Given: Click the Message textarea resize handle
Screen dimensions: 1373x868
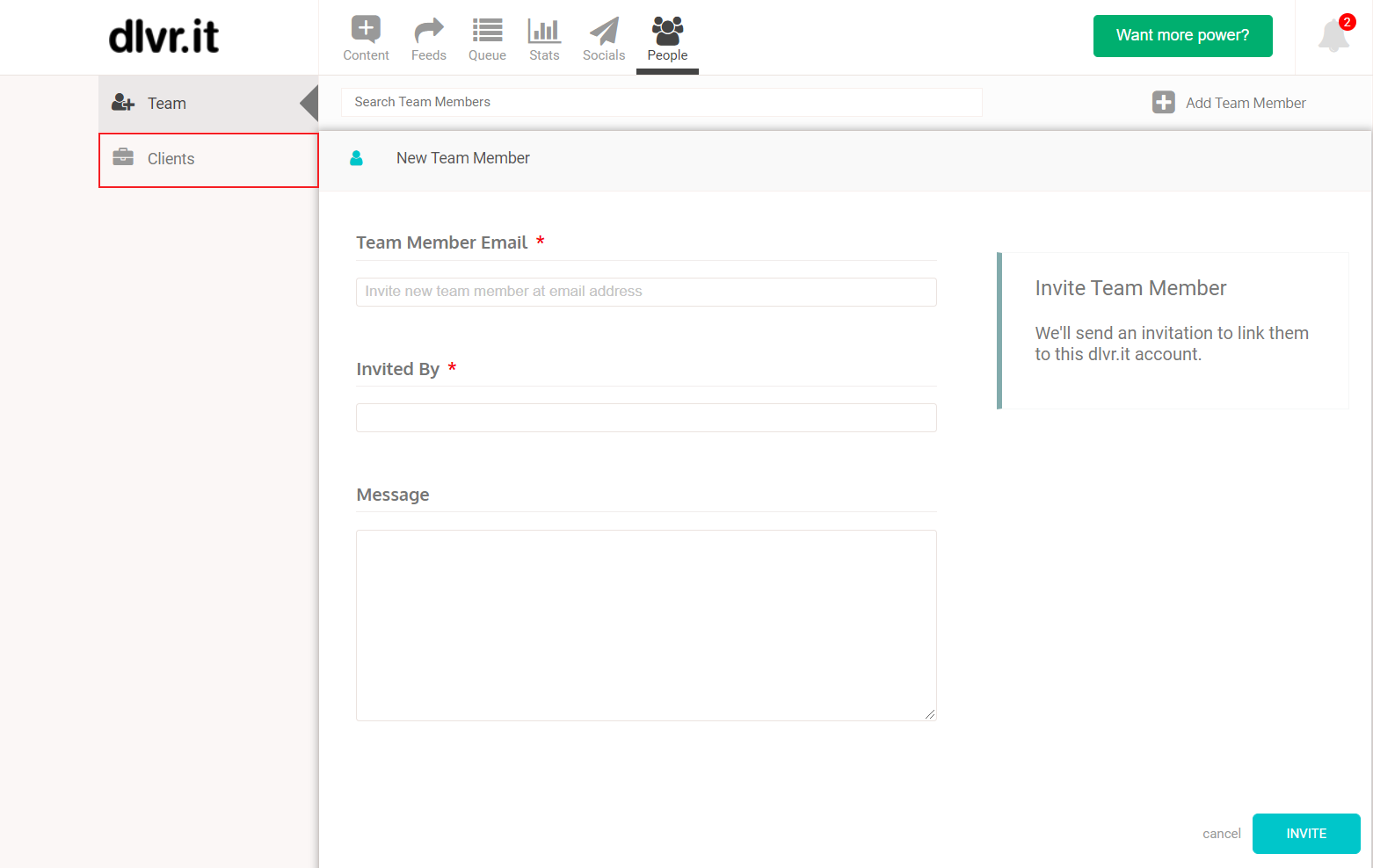Looking at the screenshot, I should [x=930, y=714].
